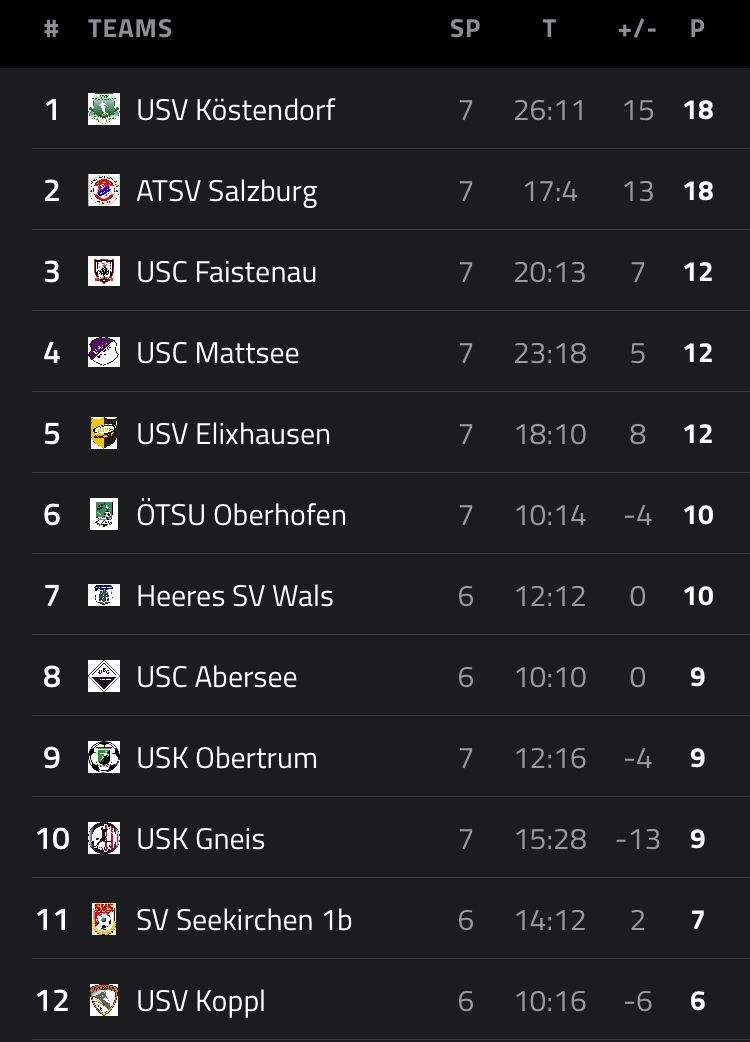This screenshot has height=1042, width=750.
Task: Click the +/- goal difference header
Action: (x=637, y=29)
